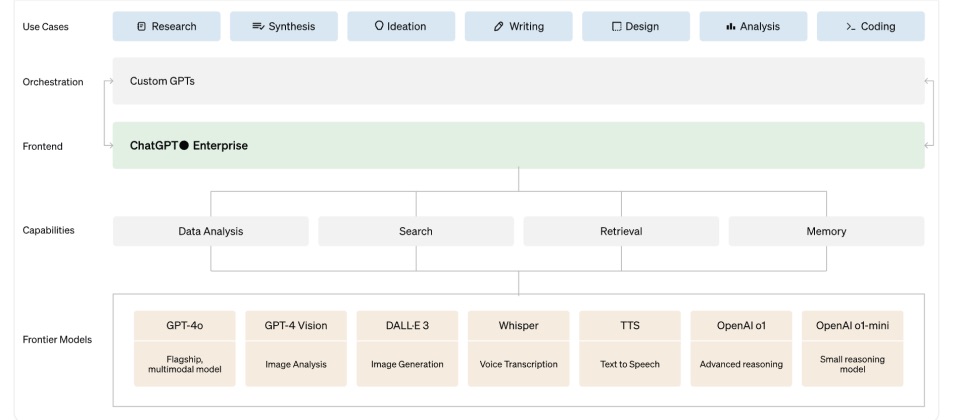Click the 'Orchestration' row label
The width and height of the screenshot is (960, 420).
(53, 81)
